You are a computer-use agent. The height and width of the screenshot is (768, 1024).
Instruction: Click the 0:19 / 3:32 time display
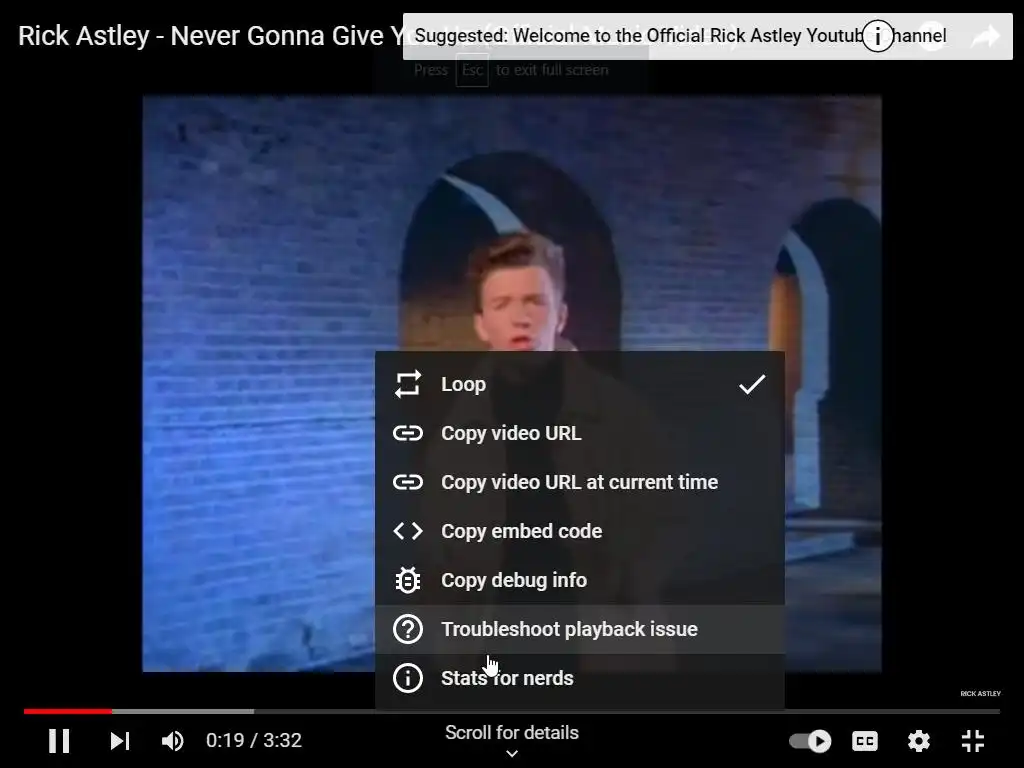(254, 741)
